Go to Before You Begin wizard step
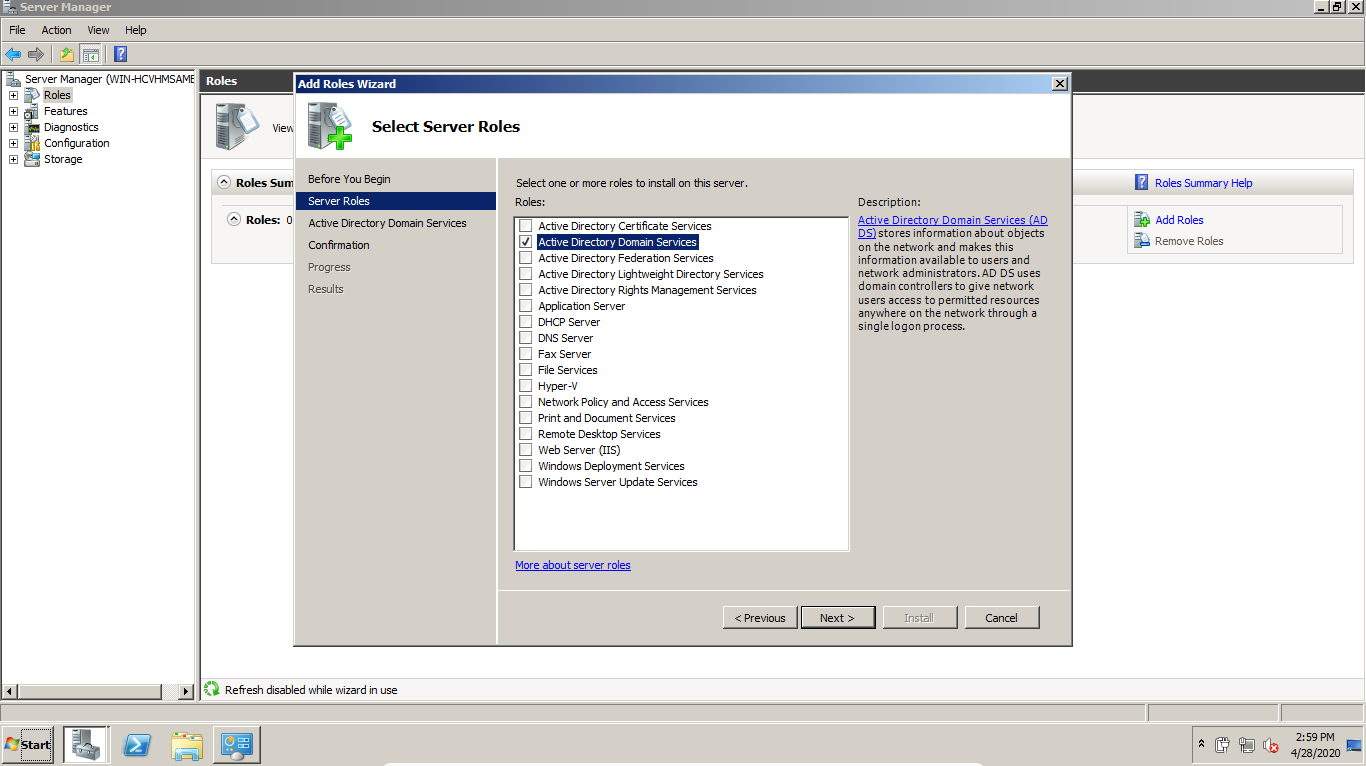The height and width of the screenshot is (766, 1366). (x=349, y=179)
